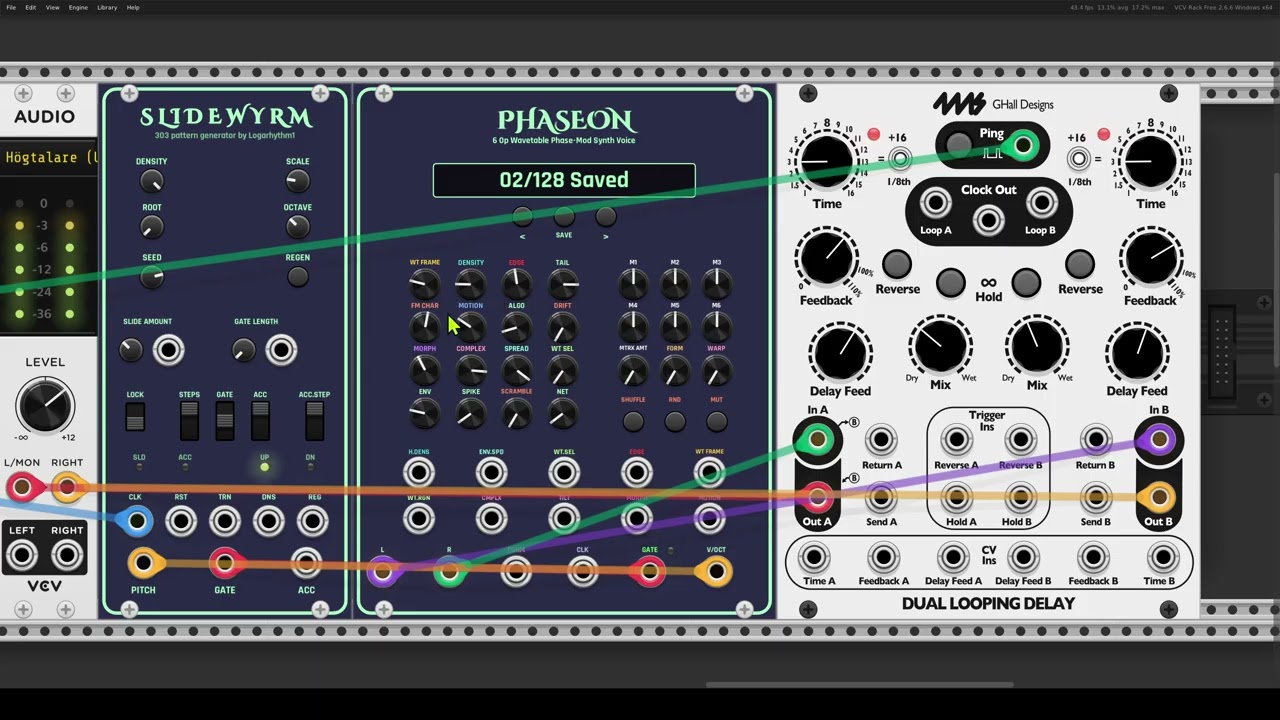This screenshot has height=720, width=1280.
Task: Click the Phaseon MTRX AMT knob
Action: 633,371
